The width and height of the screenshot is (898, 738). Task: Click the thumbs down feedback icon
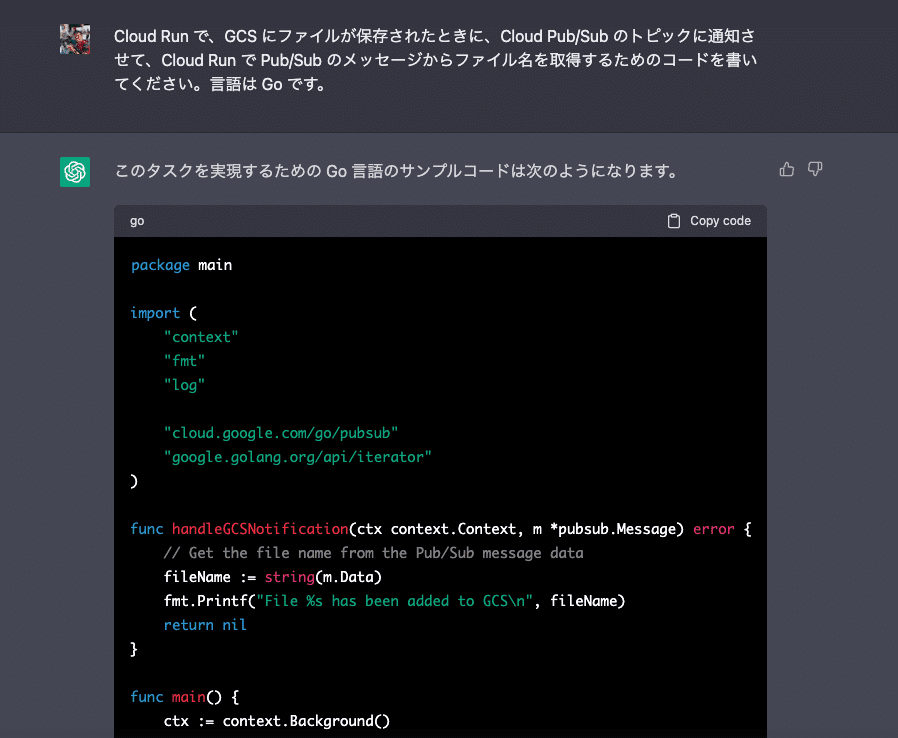[x=815, y=170]
